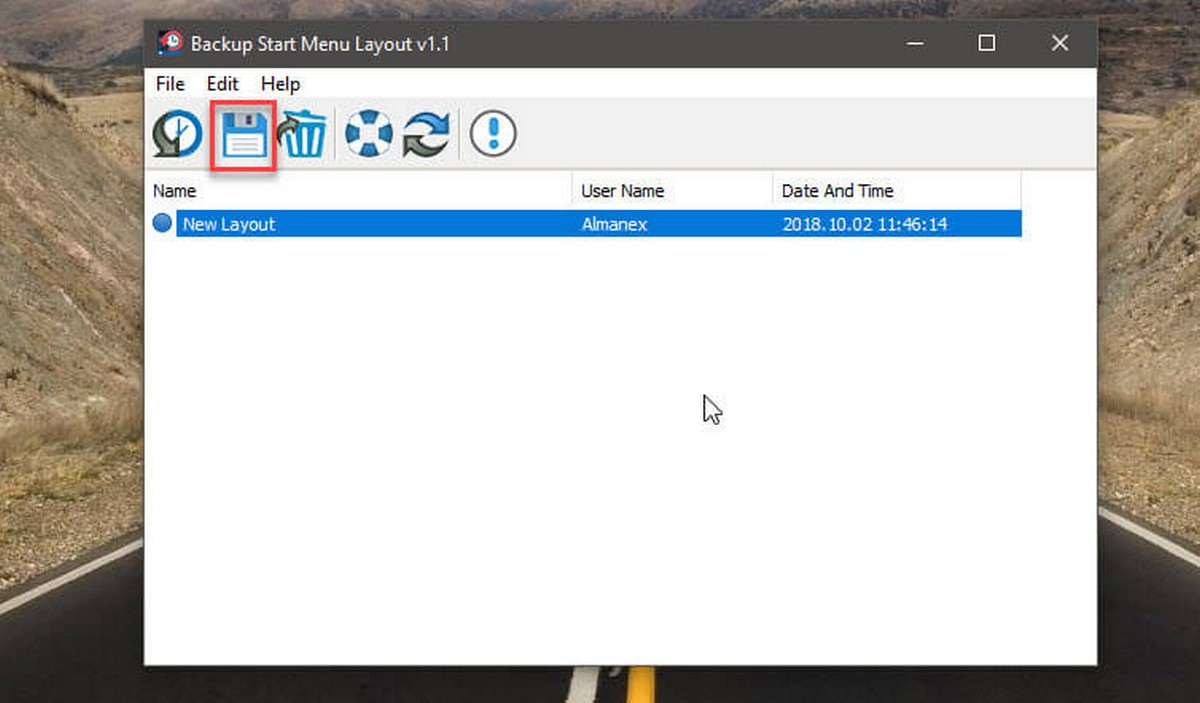Click the trash can delete backup icon

[x=301, y=134]
